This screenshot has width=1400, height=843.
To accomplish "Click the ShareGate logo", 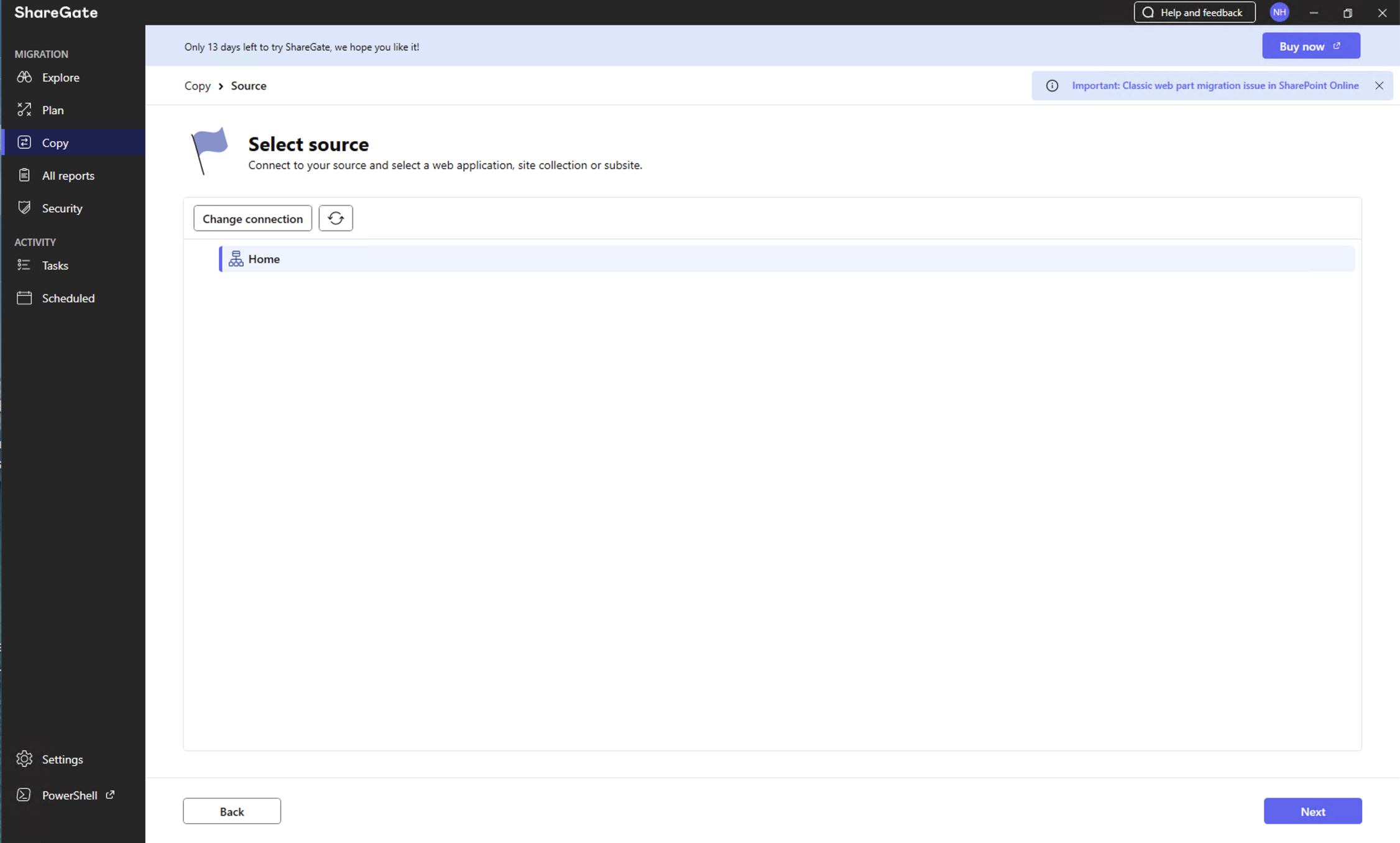I will [56, 12].
